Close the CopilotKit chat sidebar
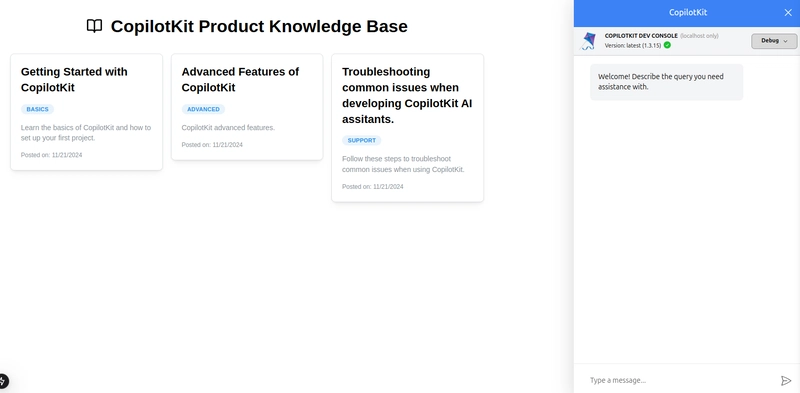 (788, 13)
